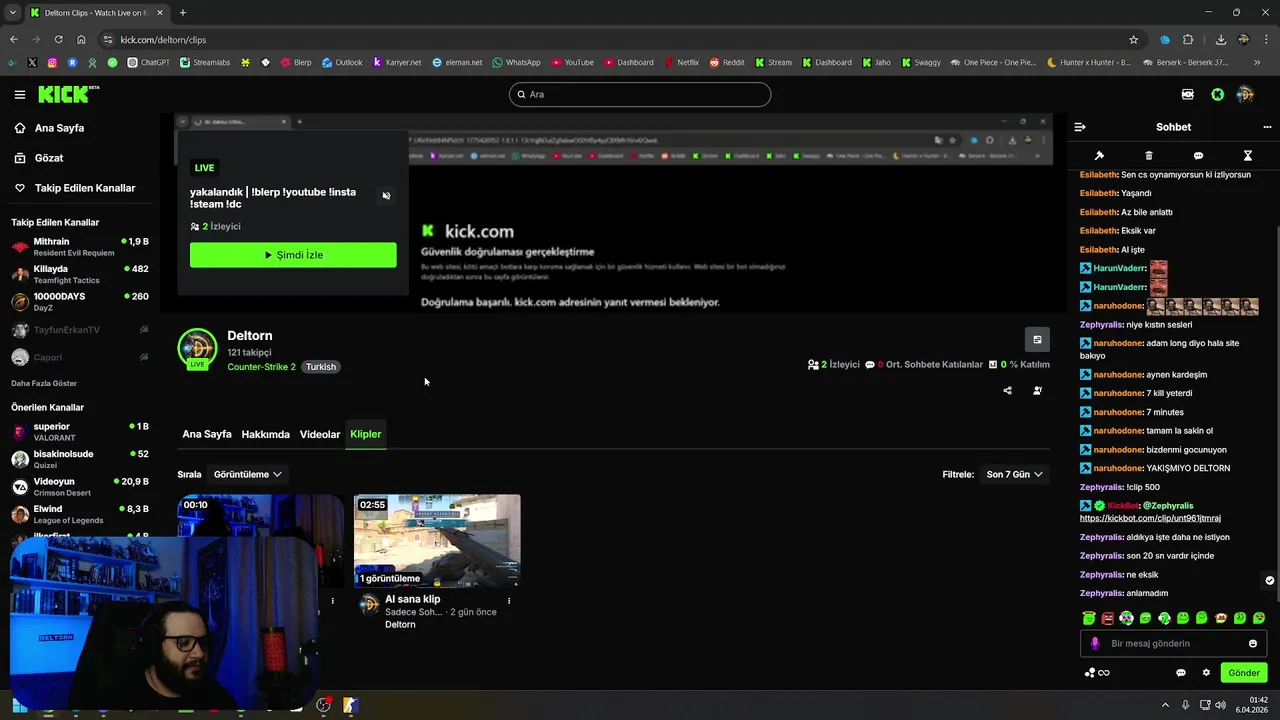Open the Kick hamburger sidebar menu
The width and height of the screenshot is (1280, 720).
(x=19, y=94)
